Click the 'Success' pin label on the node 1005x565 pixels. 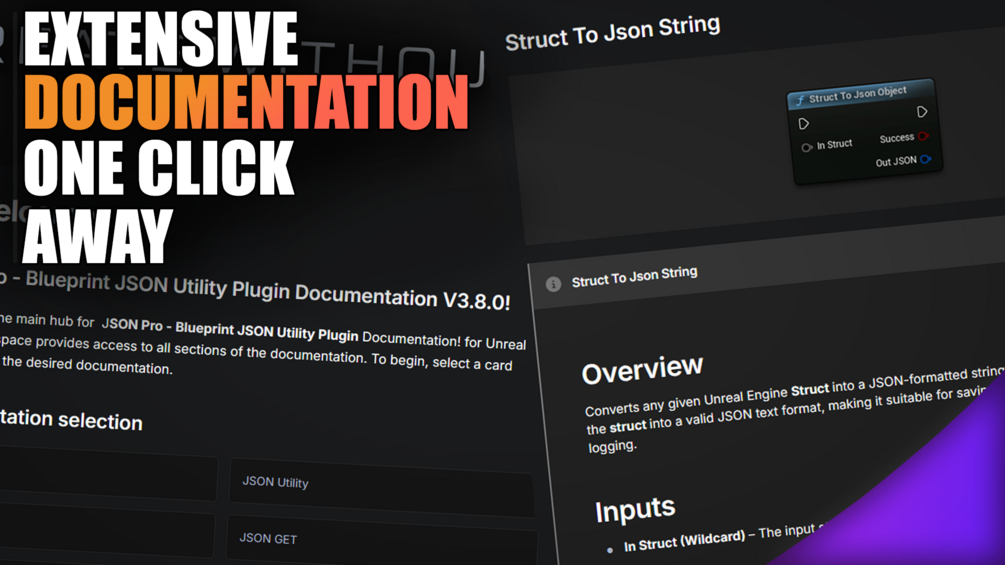(x=897, y=138)
